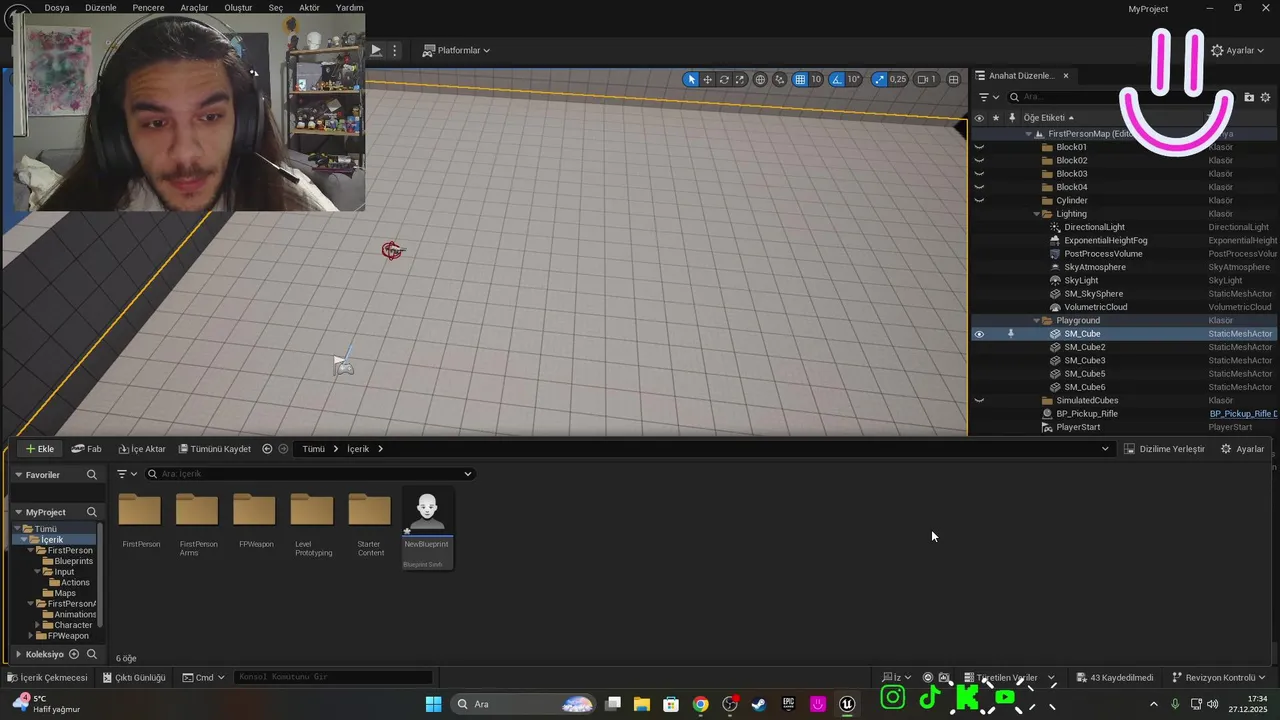
Task: Search within Favoriler section
Action: 92,475
